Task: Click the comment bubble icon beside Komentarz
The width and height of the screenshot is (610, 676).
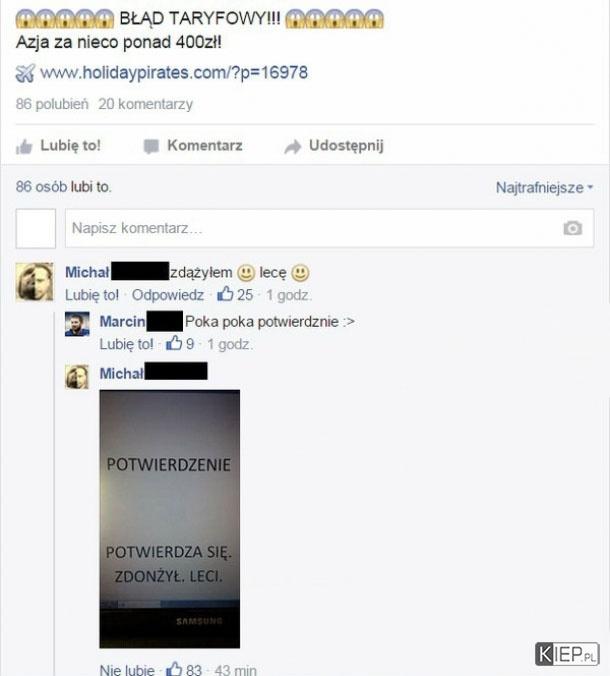Action: (151, 147)
